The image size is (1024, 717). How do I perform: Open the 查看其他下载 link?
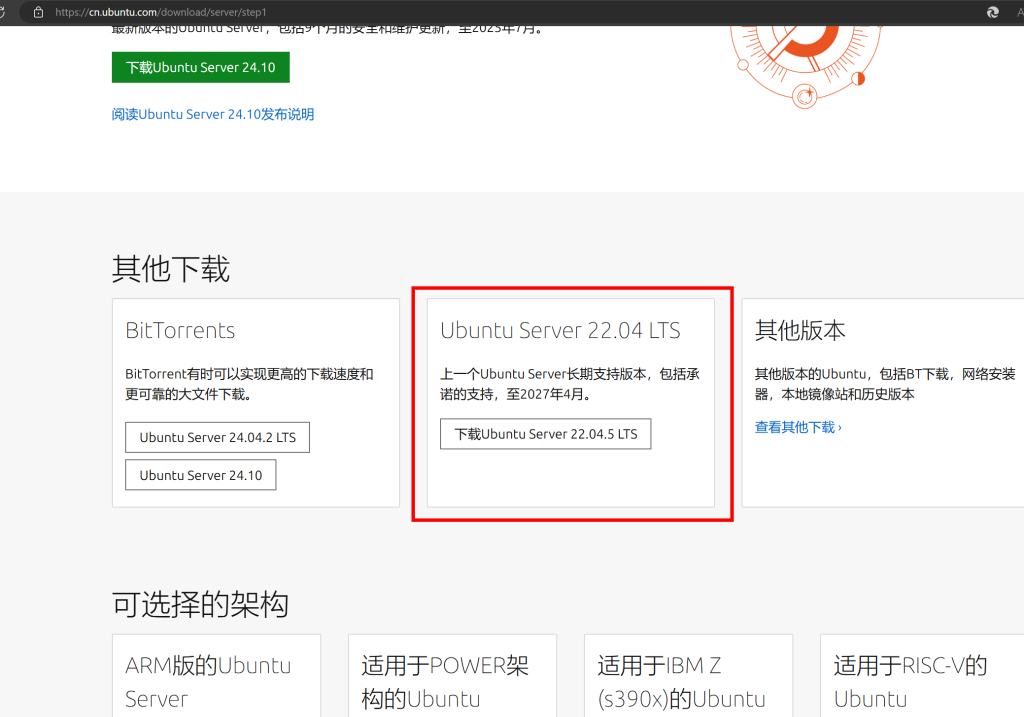tap(798, 427)
